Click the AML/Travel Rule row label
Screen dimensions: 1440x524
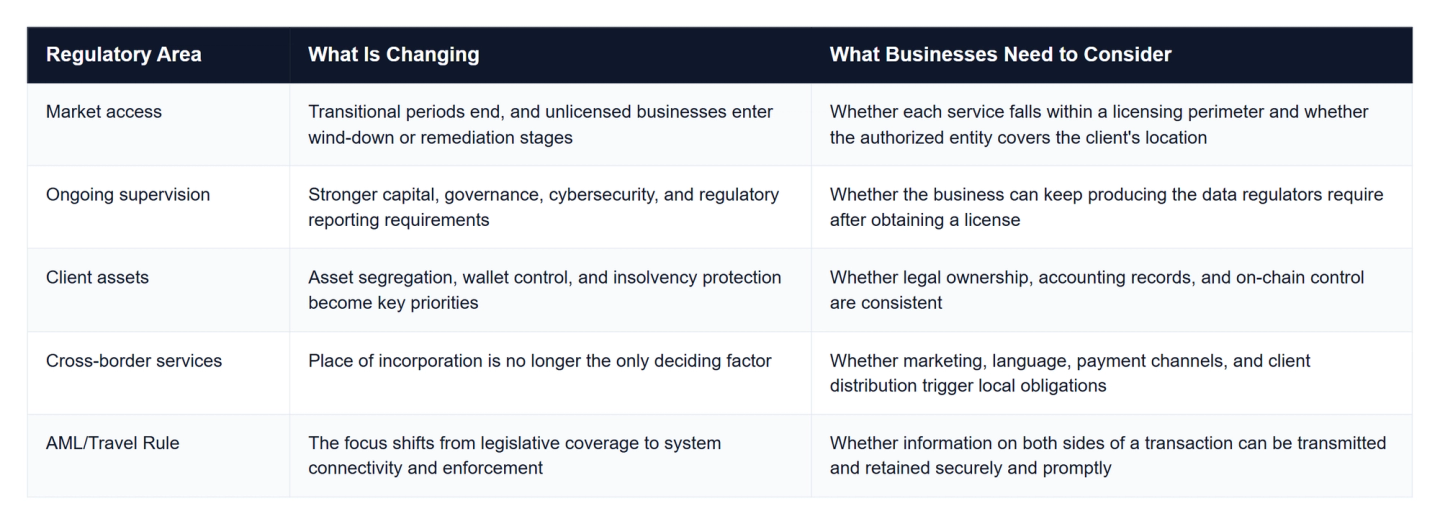(113, 443)
